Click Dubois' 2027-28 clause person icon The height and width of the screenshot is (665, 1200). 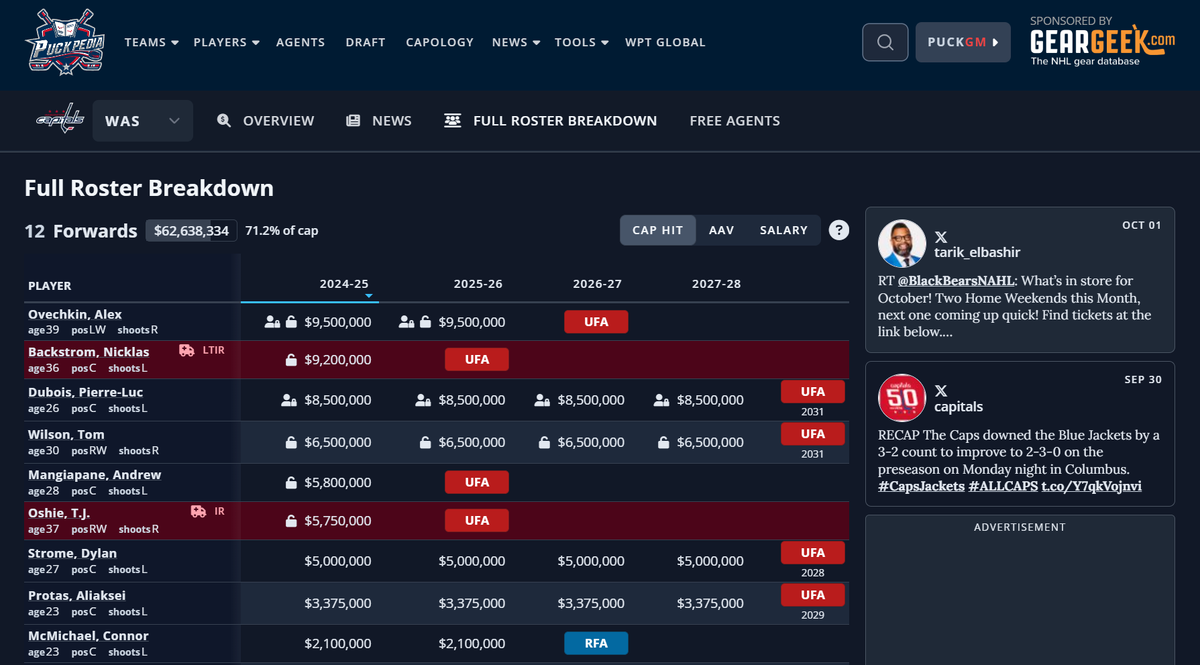coord(661,400)
